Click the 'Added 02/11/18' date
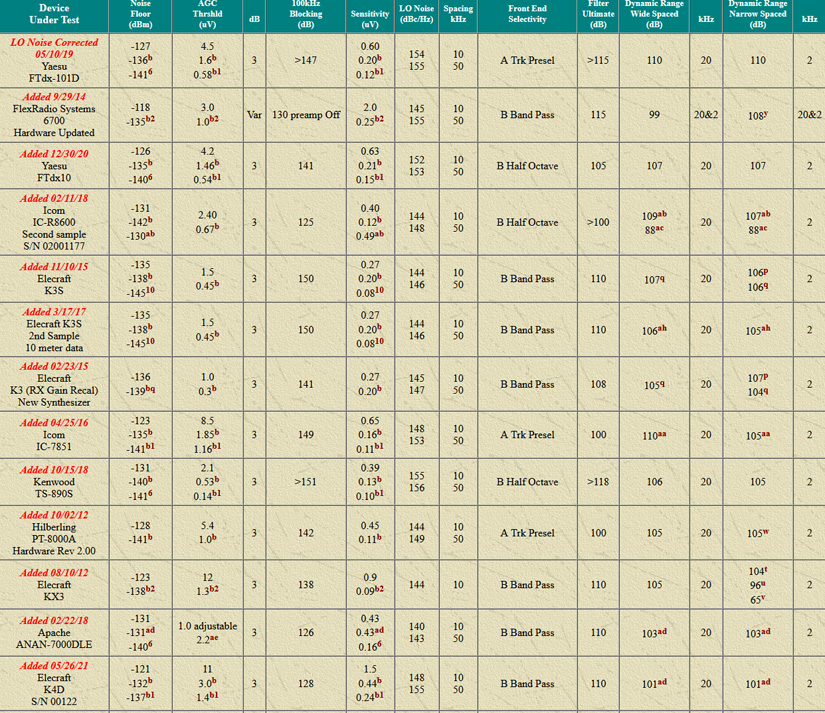This screenshot has width=825, height=713. pos(54,198)
